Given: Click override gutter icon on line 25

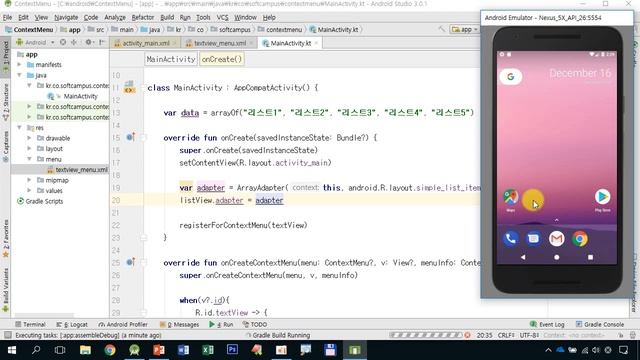Looking at the screenshot, I should point(130,262).
